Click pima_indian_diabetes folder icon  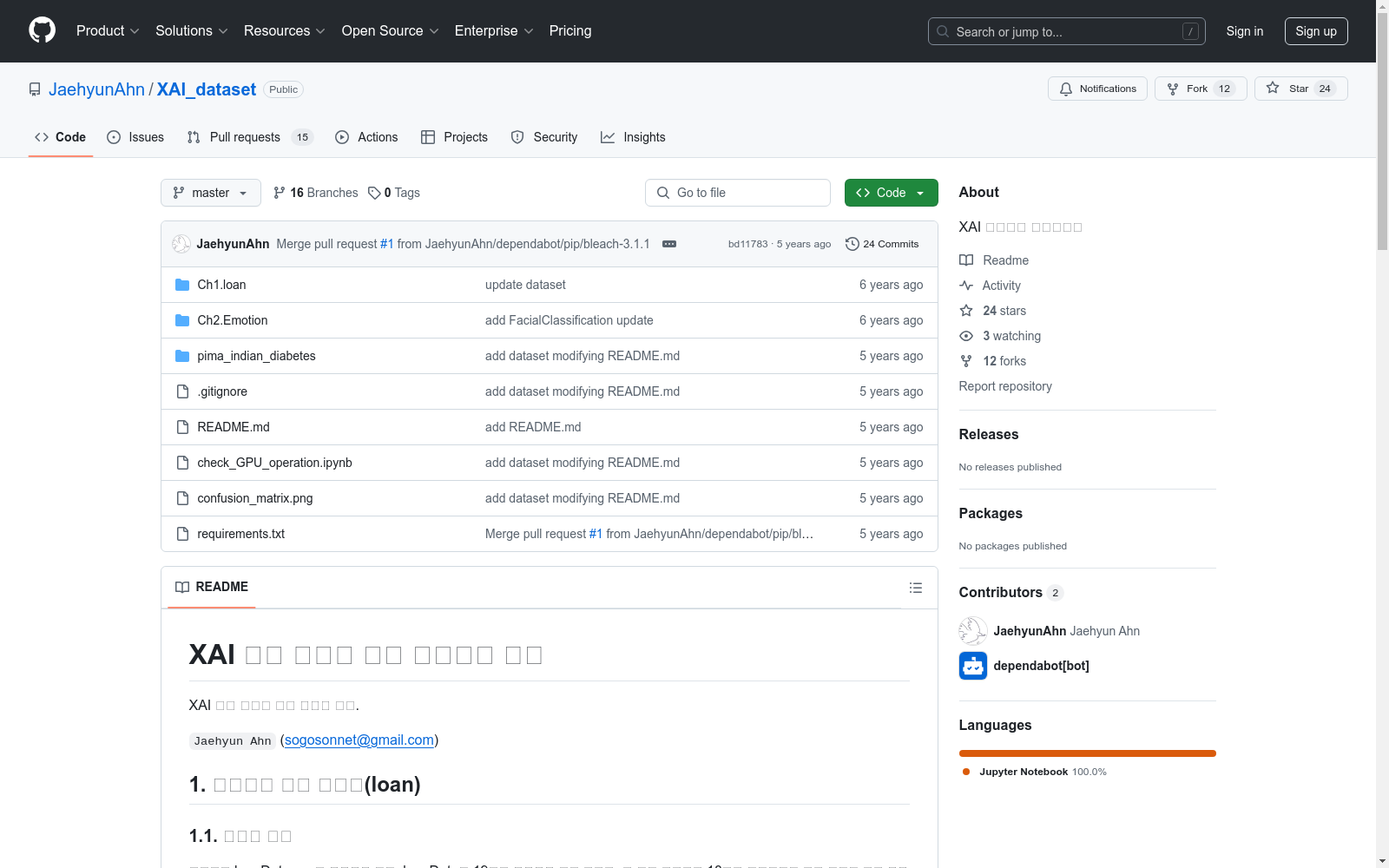click(x=182, y=356)
